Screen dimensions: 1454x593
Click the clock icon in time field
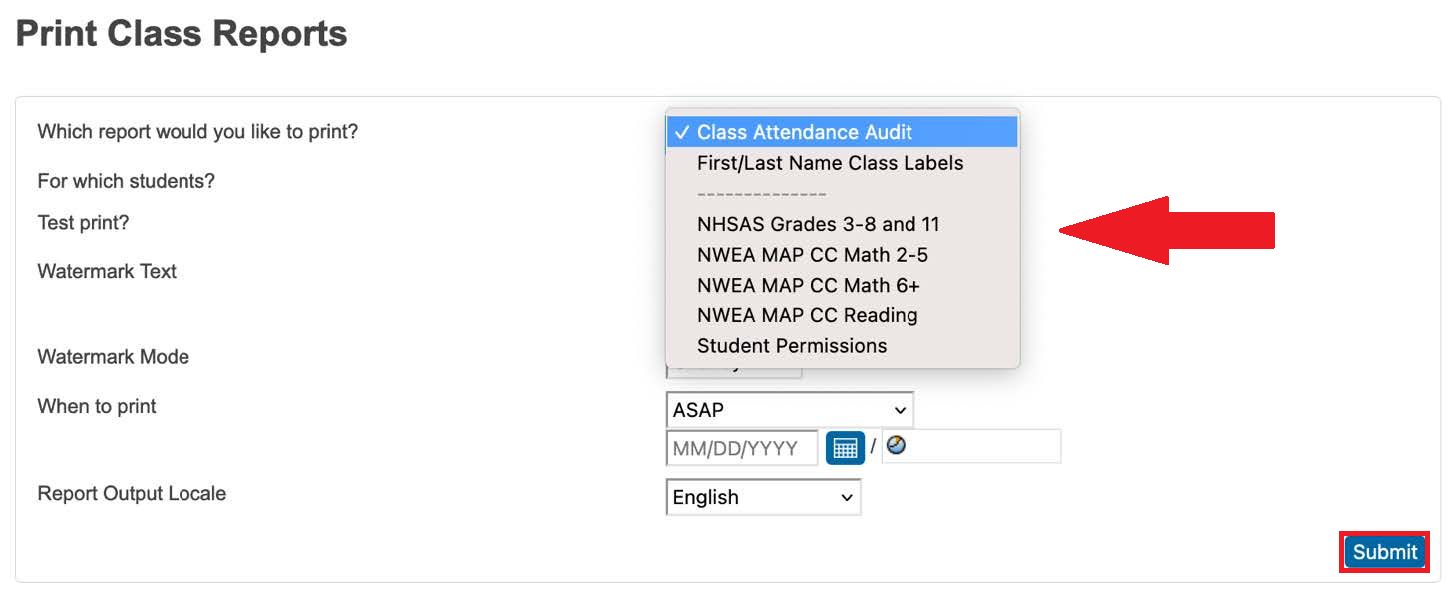896,446
